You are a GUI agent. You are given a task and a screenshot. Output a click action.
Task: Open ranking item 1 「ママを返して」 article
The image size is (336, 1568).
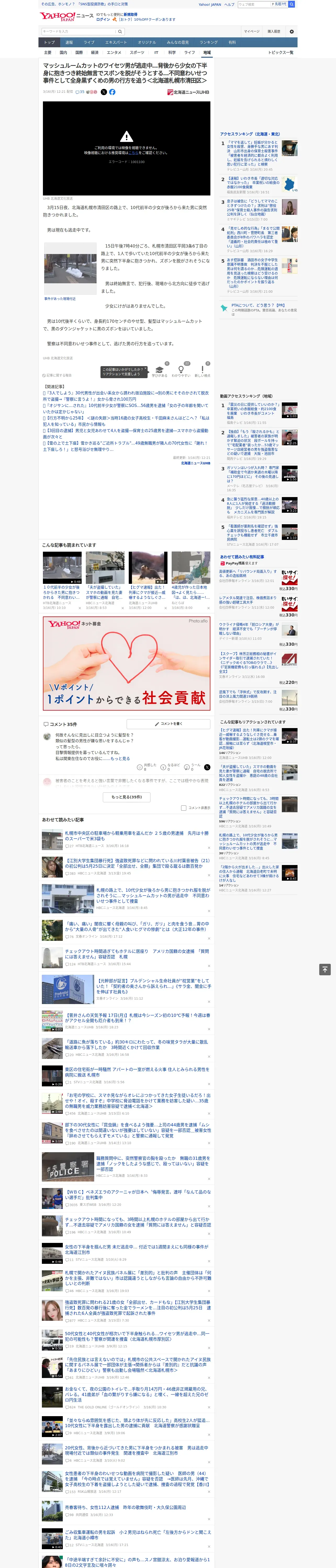tap(253, 154)
